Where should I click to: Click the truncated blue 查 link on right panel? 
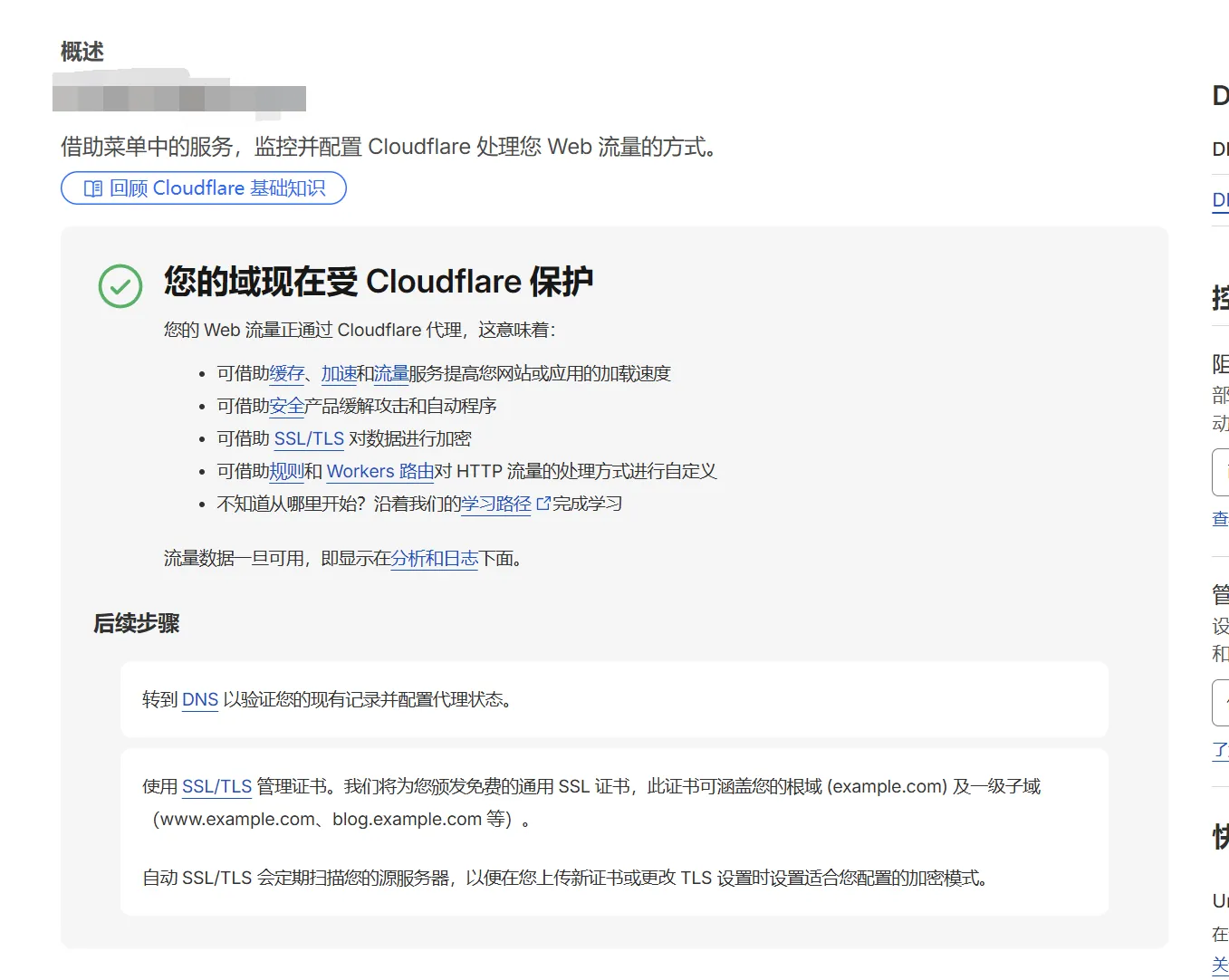click(1220, 518)
